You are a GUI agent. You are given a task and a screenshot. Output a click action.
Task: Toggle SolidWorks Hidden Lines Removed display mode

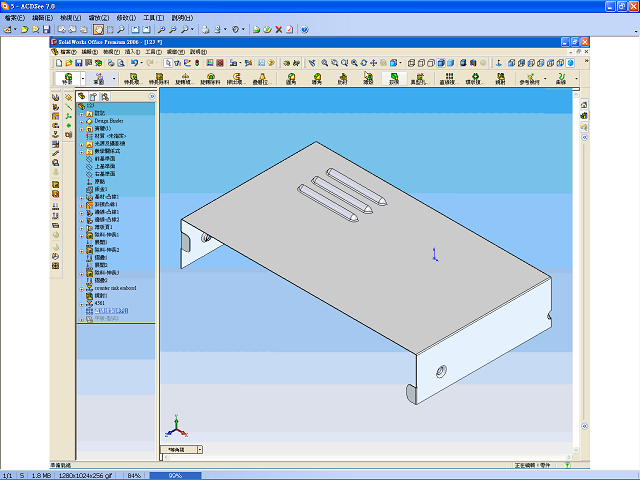(431, 63)
